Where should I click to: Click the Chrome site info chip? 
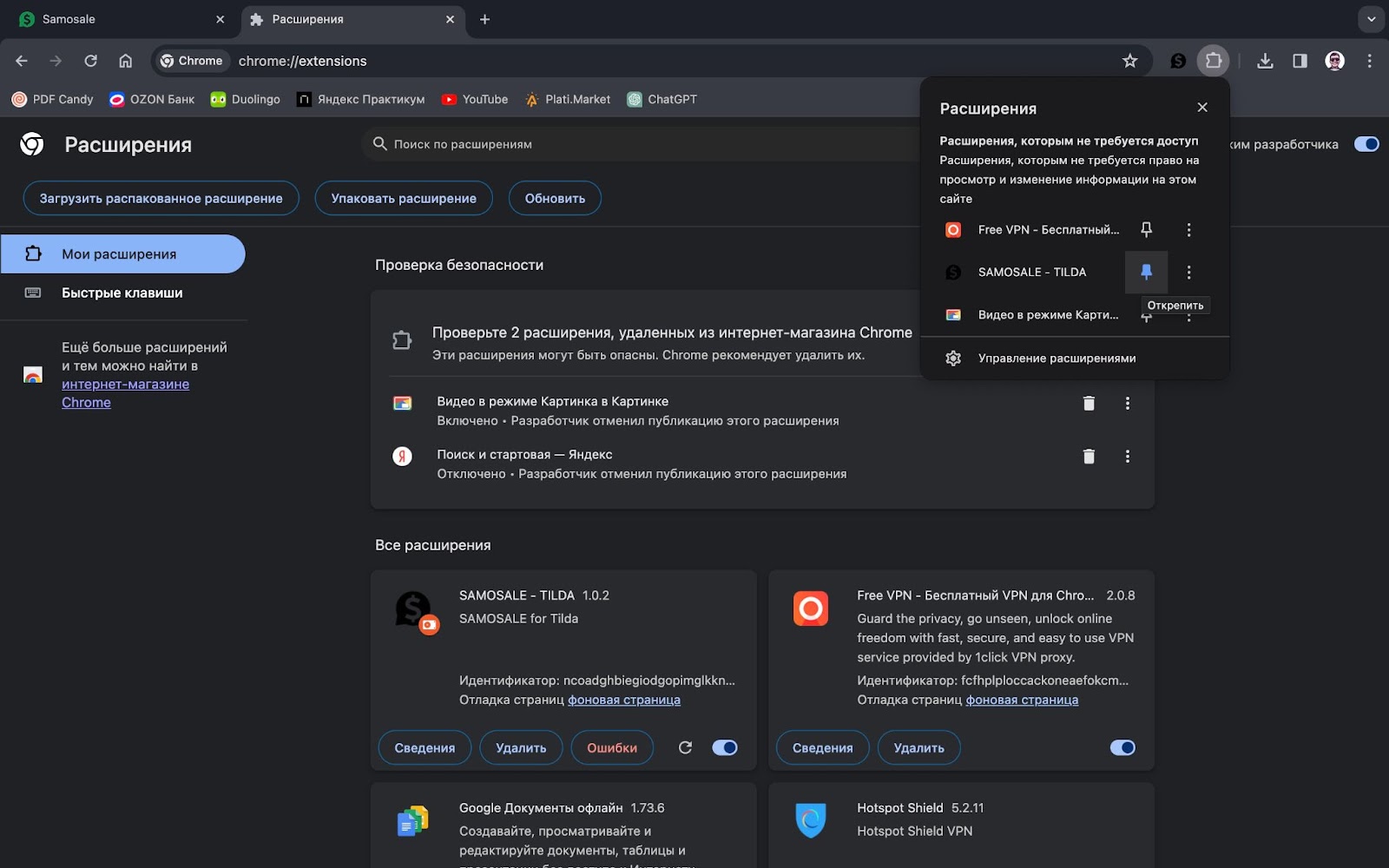click(193, 61)
